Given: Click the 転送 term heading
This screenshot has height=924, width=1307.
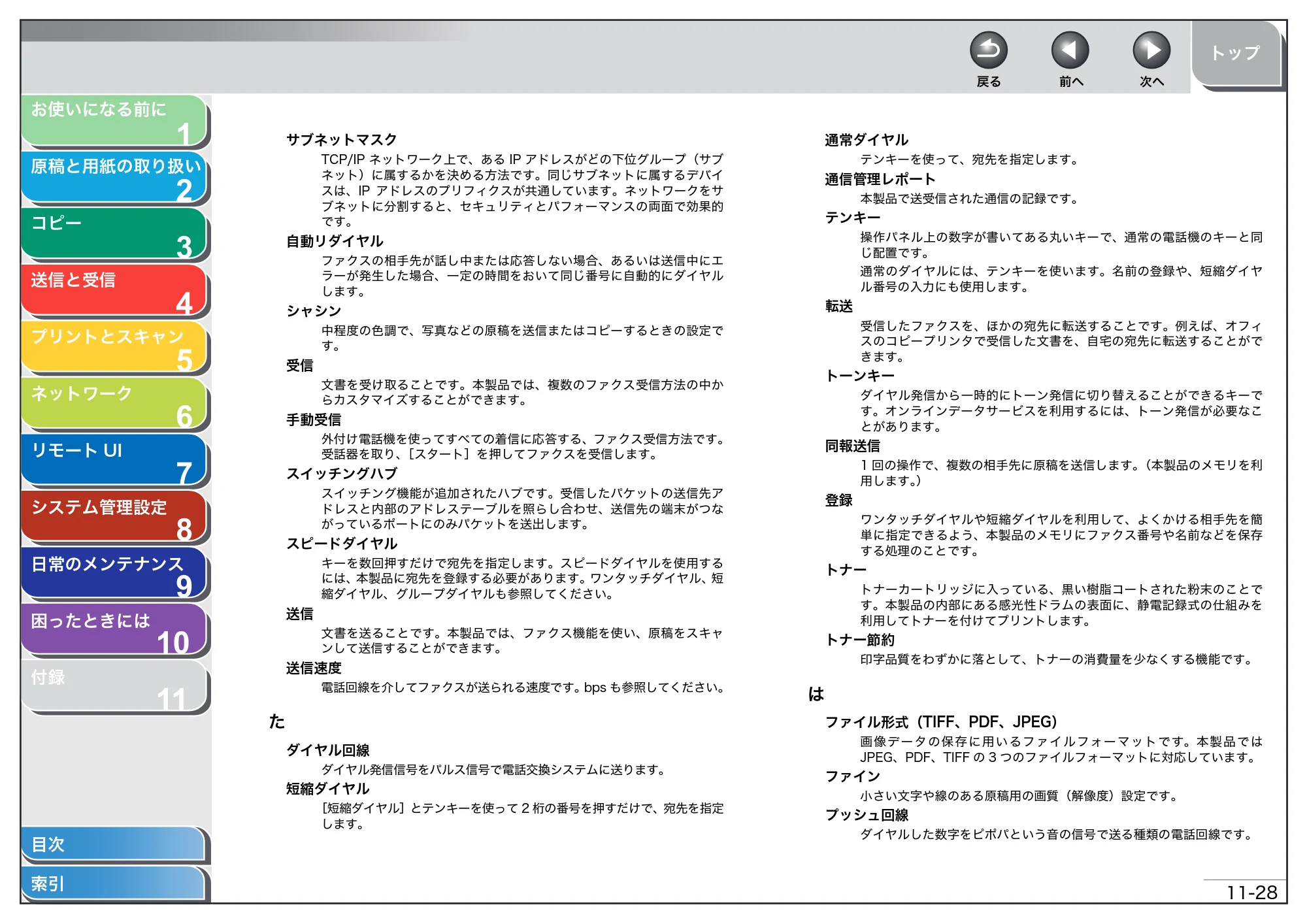Looking at the screenshot, I should click(839, 306).
